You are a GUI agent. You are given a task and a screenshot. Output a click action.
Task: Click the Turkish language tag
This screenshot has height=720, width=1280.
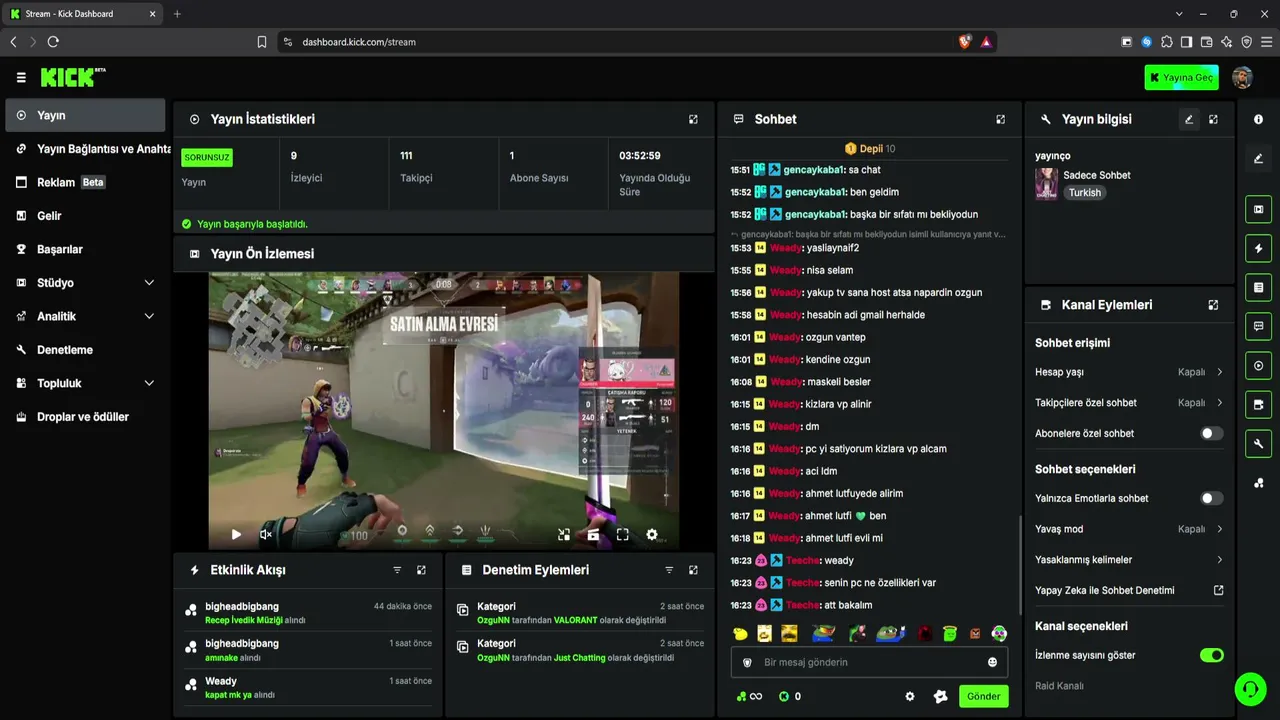click(x=1084, y=192)
